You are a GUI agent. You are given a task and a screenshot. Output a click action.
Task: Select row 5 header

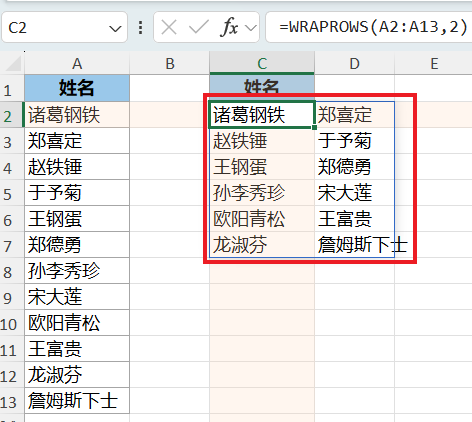click(x=12, y=193)
